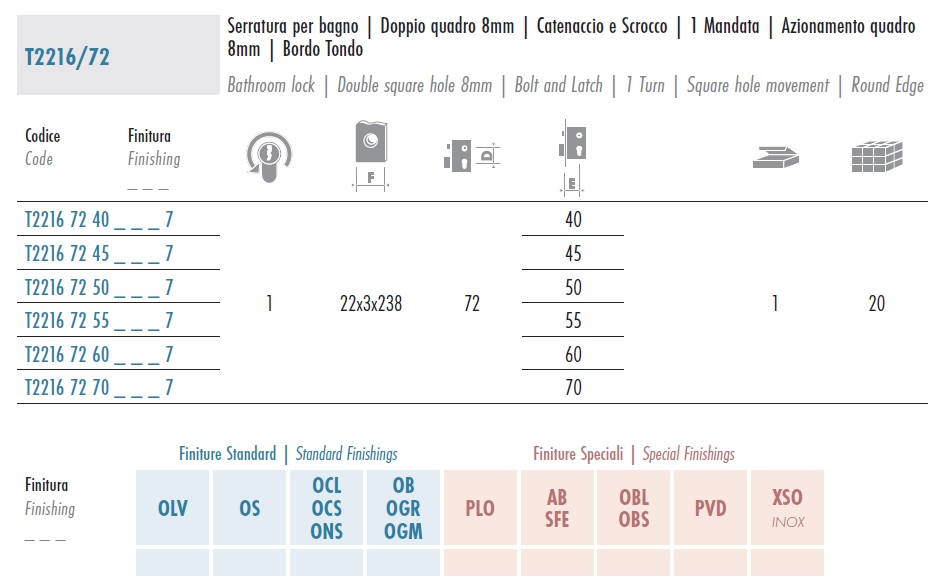Choose the XSO INOX finishing swatch
Image resolution: width=941 pixels, height=587 pixels.
tap(787, 508)
